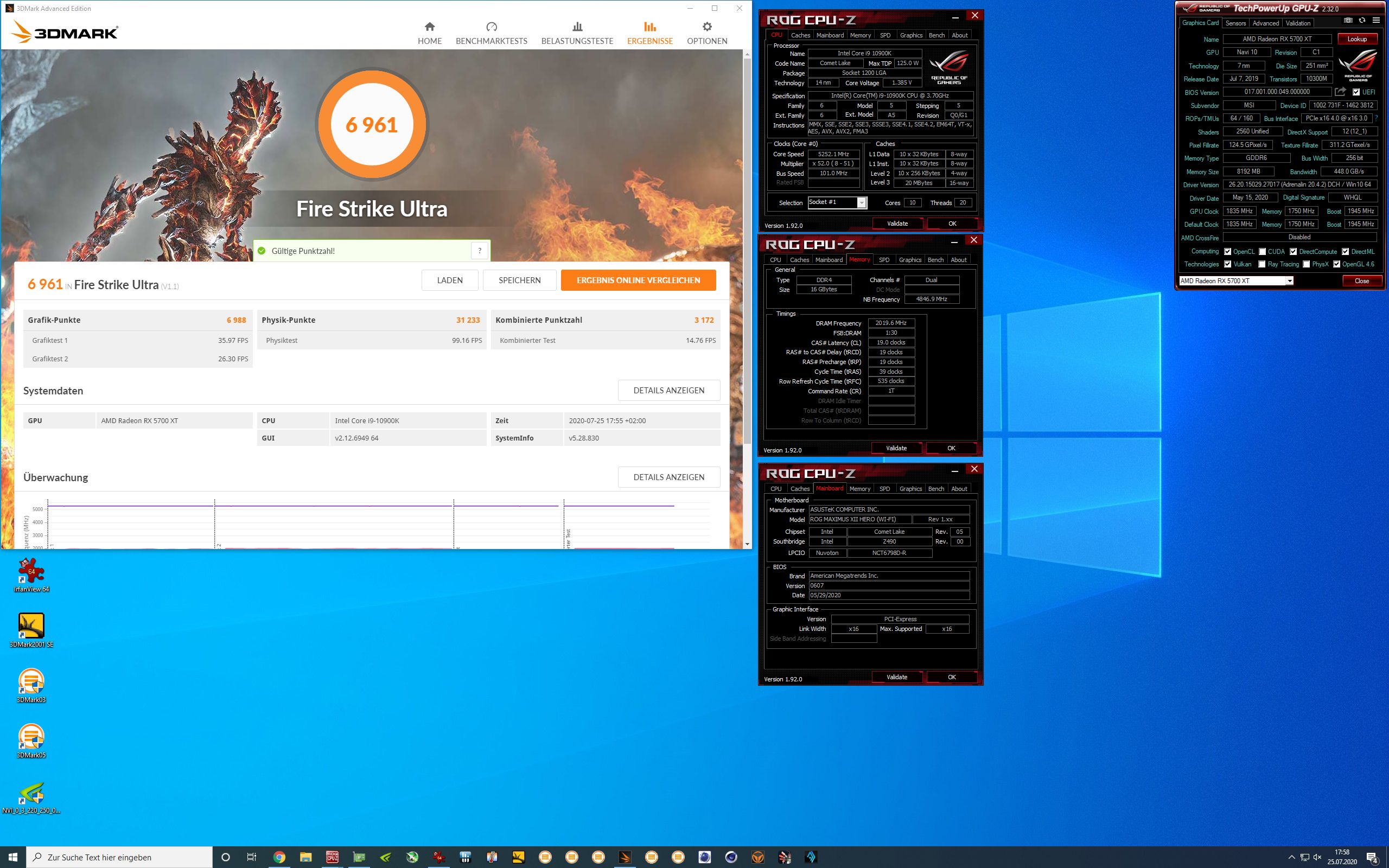Click the Lookup button in GPU-Z
Viewport: 1389px width, 868px height.
(x=1357, y=39)
